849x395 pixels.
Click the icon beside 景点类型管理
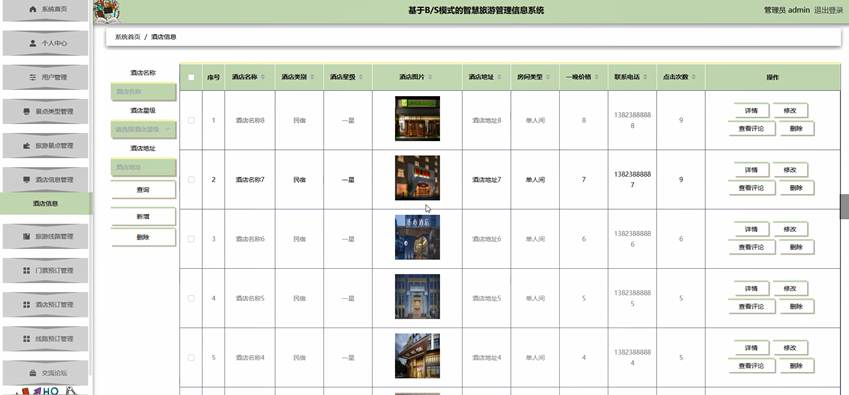(27, 111)
